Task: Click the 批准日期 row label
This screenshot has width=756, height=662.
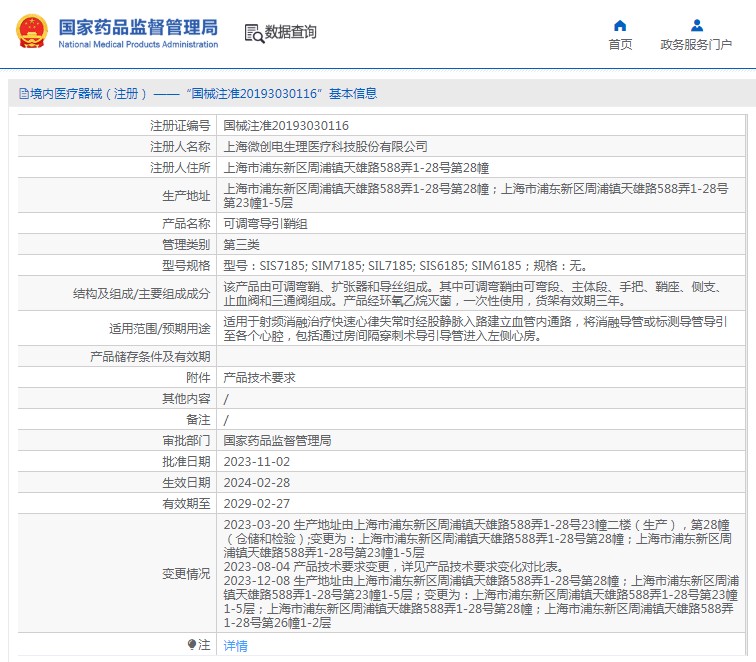Action: pyautogui.click(x=186, y=462)
